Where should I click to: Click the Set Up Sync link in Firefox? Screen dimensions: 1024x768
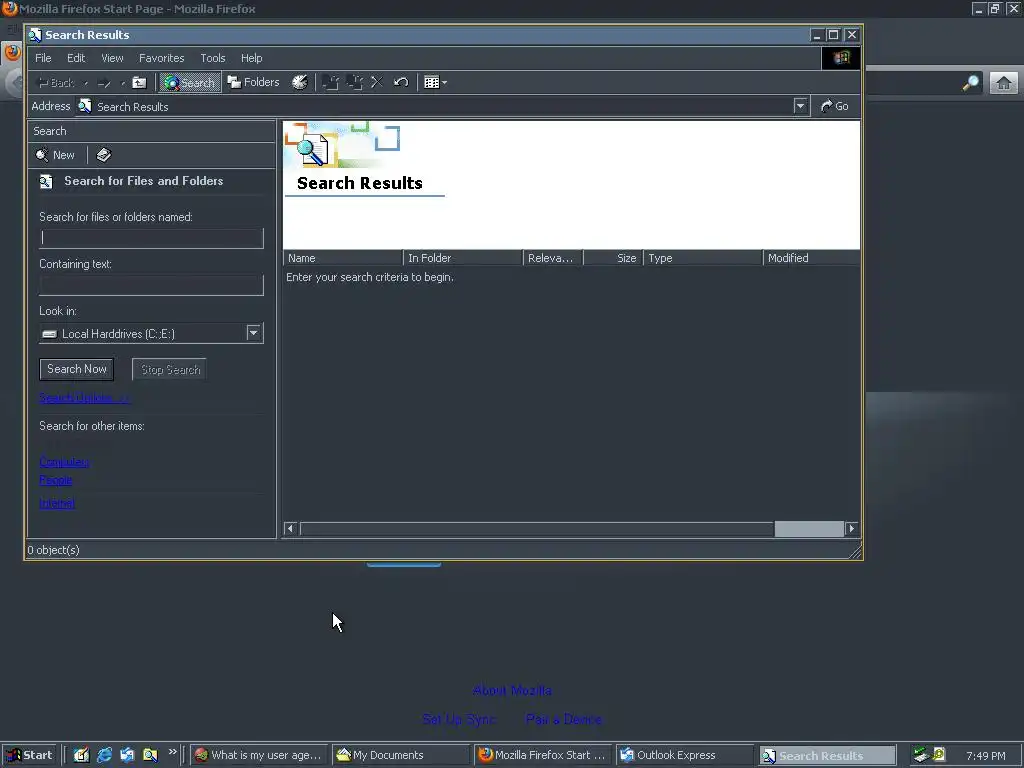tap(458, 719)
